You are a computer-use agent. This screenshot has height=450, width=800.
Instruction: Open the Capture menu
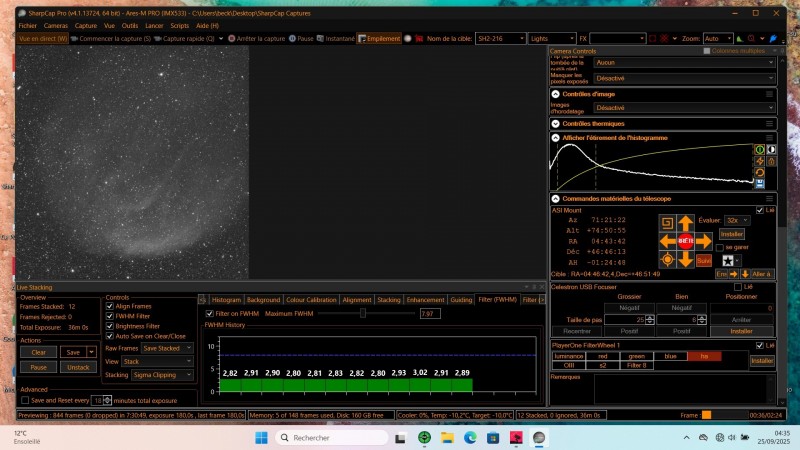pyautogui.click(x=85, y=26)
